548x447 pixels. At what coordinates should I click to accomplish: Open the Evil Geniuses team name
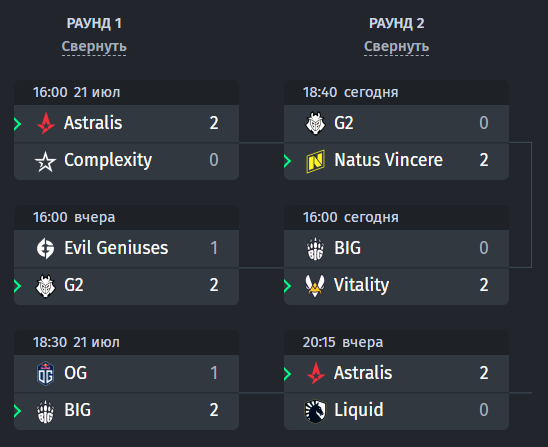tap(116, 248)
